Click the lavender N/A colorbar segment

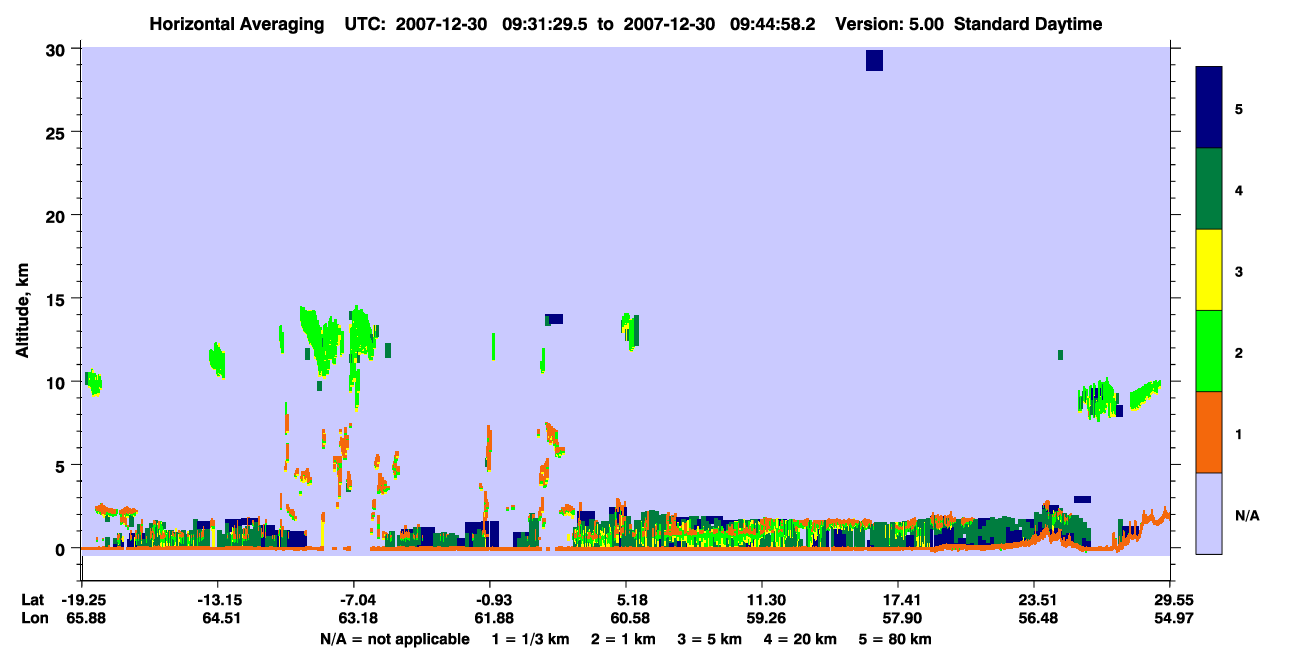pyautogui.click(x=1209, y=513)
